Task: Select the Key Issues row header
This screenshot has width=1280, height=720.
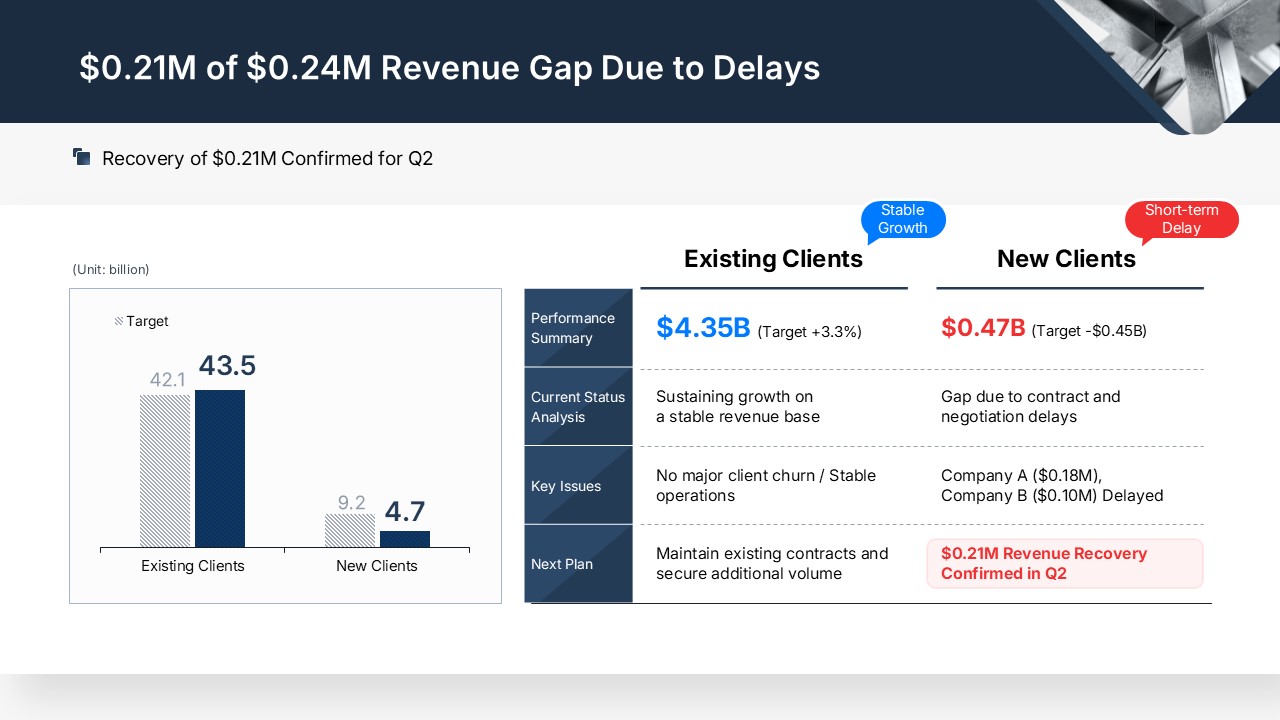Action: pyautogui.click(x=578, y=486)
